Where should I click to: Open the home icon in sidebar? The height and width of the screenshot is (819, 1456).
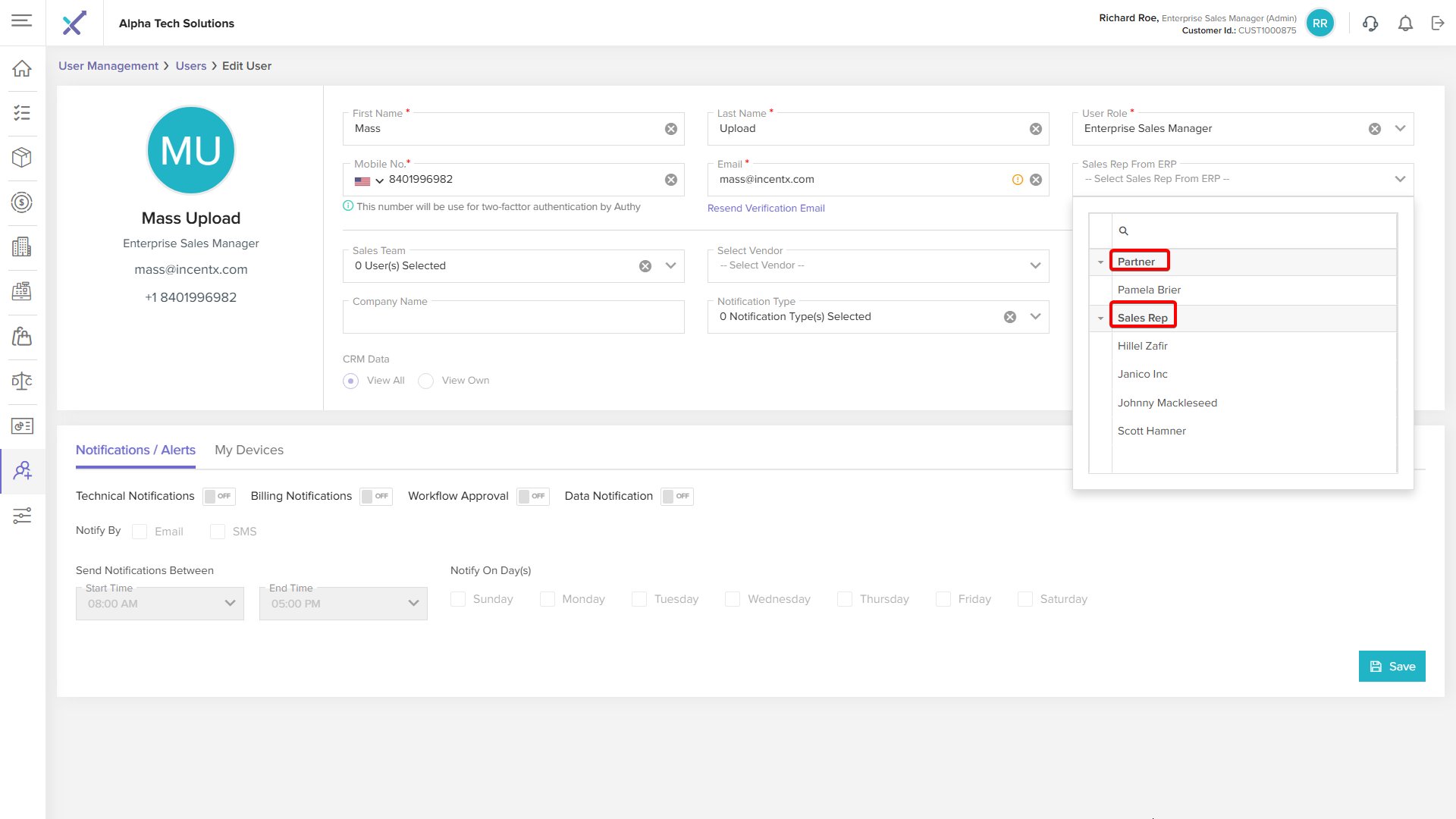click(x=22, y=68)
